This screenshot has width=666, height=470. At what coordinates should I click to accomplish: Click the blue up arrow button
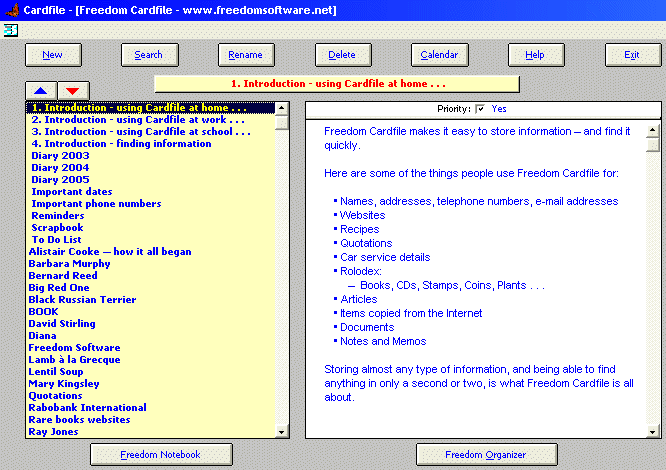coord(41,90)
